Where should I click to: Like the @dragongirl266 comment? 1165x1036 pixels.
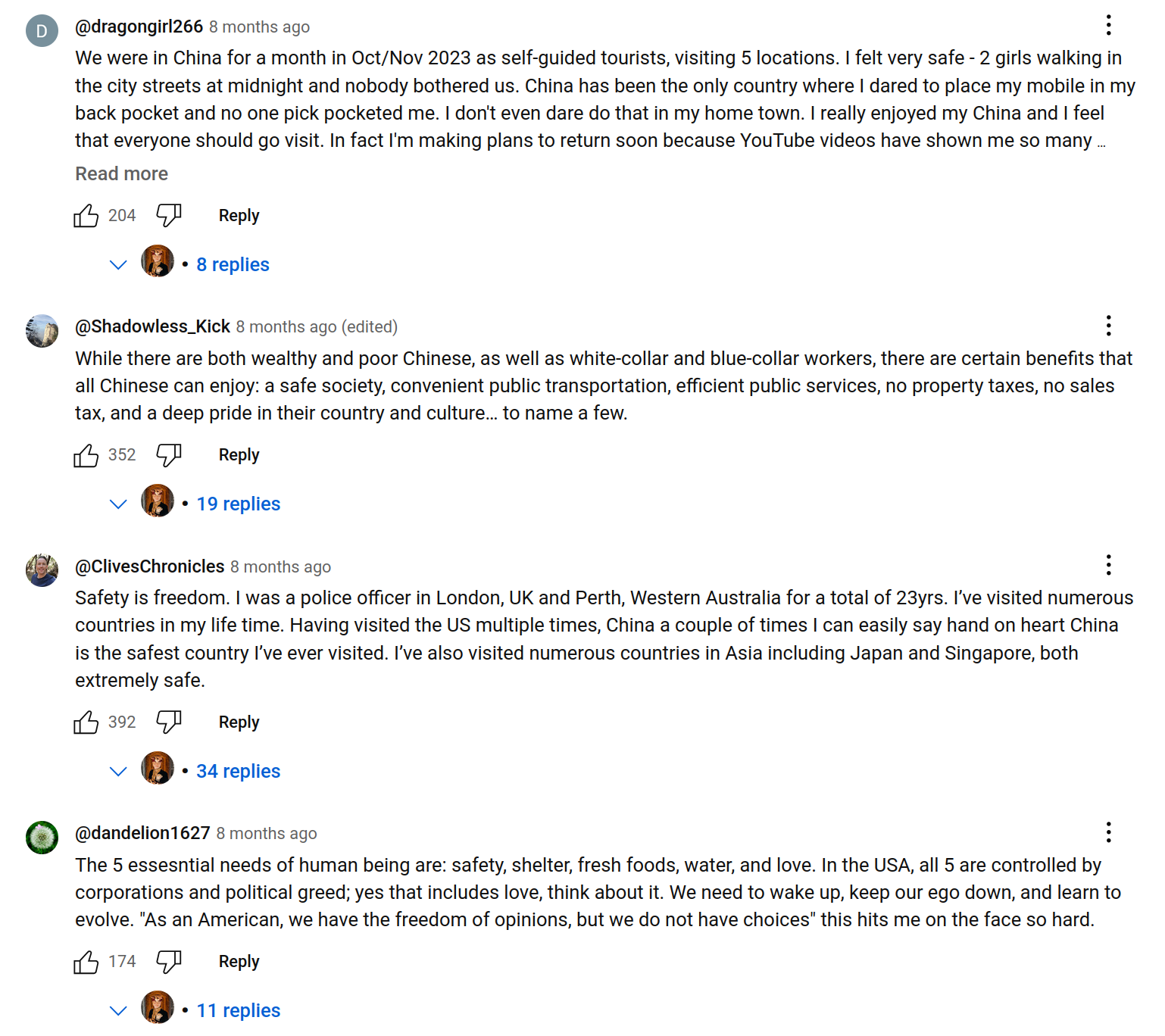(x=86, y=216)
